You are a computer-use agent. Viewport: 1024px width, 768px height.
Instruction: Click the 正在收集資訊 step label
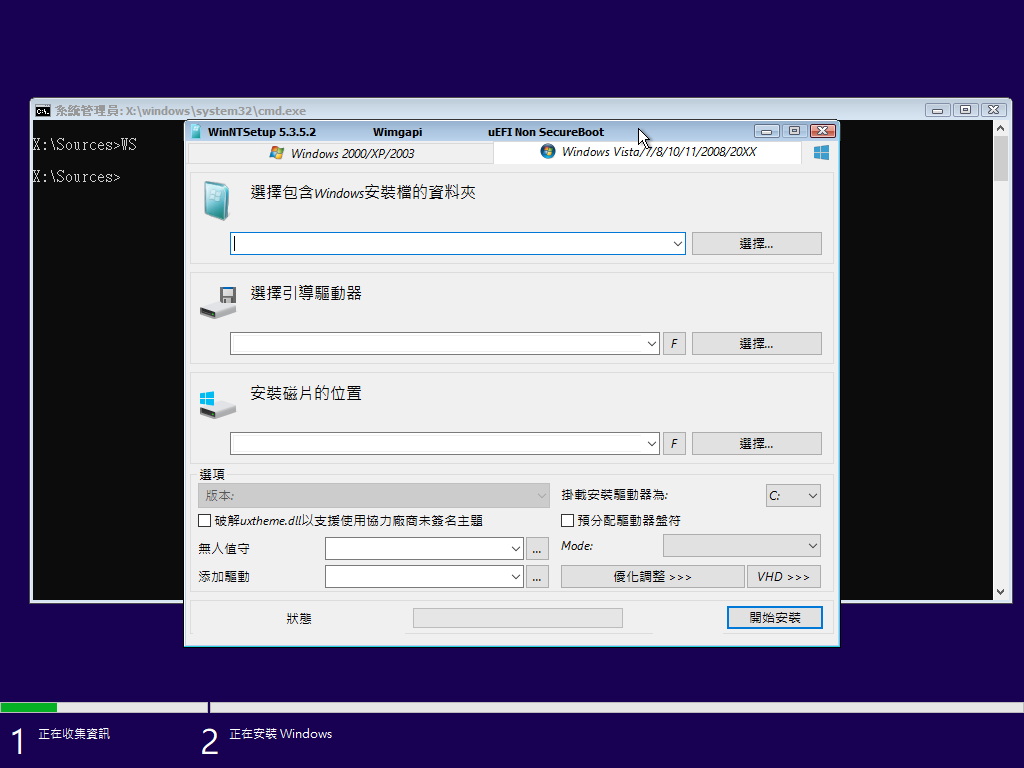[74, 734]
